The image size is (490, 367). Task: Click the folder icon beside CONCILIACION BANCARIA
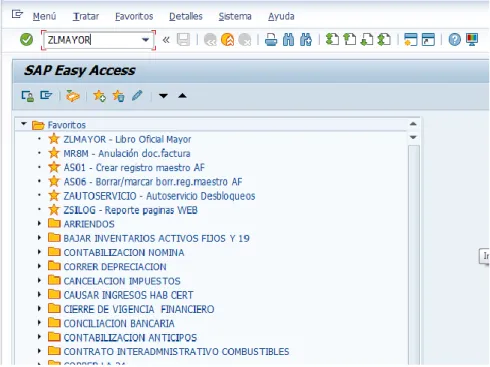(x=54, y=323)
